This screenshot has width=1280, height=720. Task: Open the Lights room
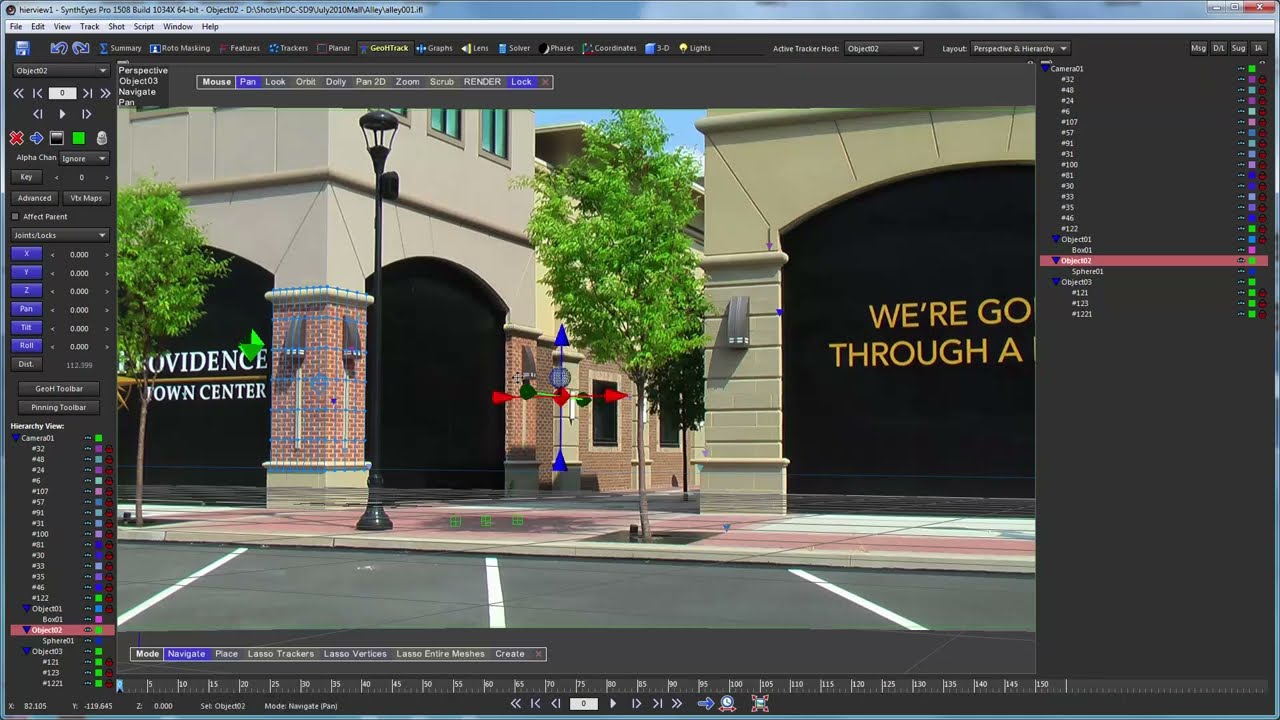point(695,48)
